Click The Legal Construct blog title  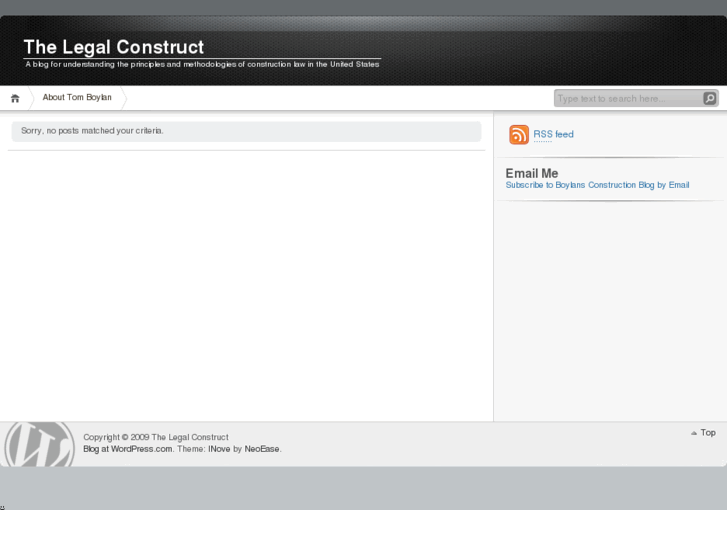114,47
